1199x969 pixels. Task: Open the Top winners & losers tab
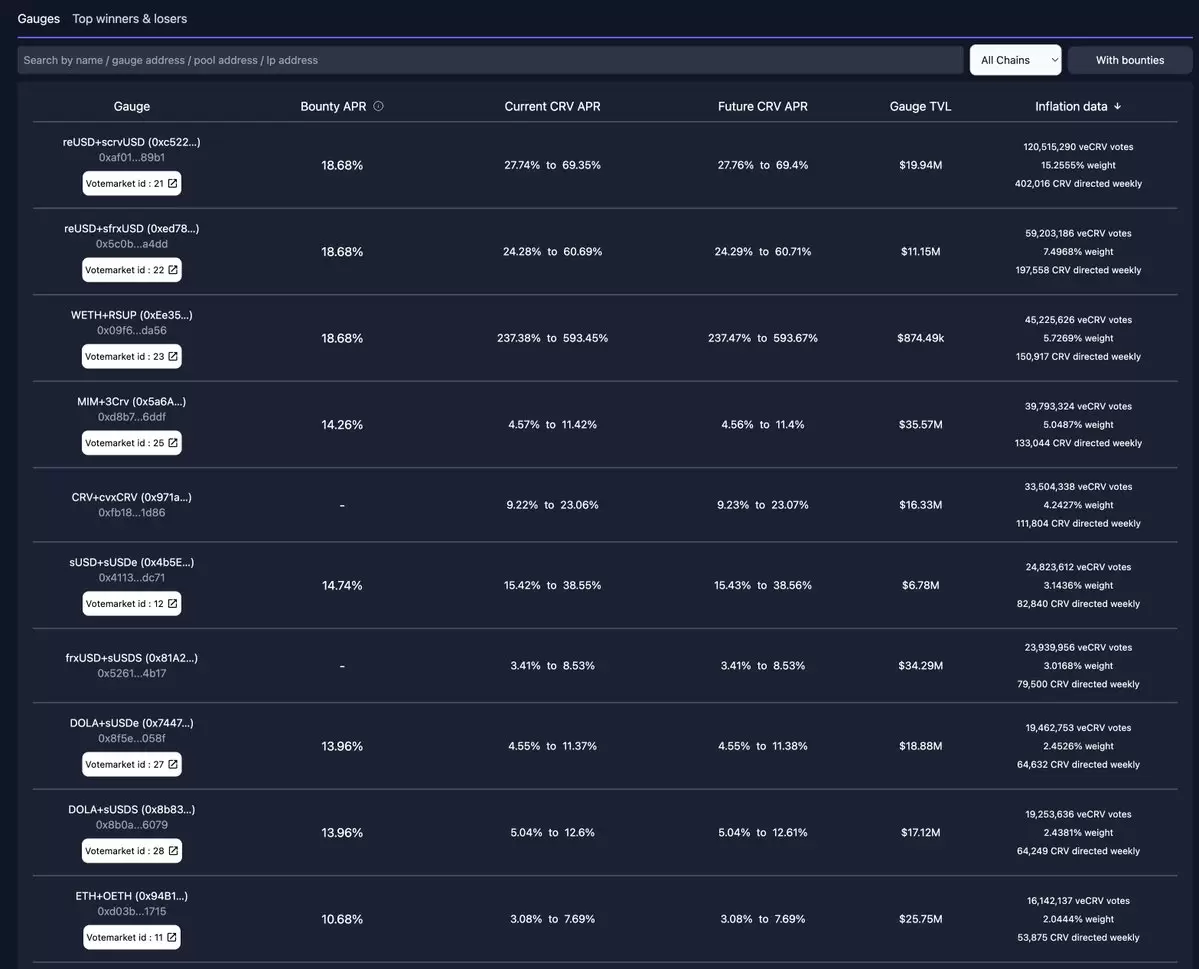click(x=129, y=18)
